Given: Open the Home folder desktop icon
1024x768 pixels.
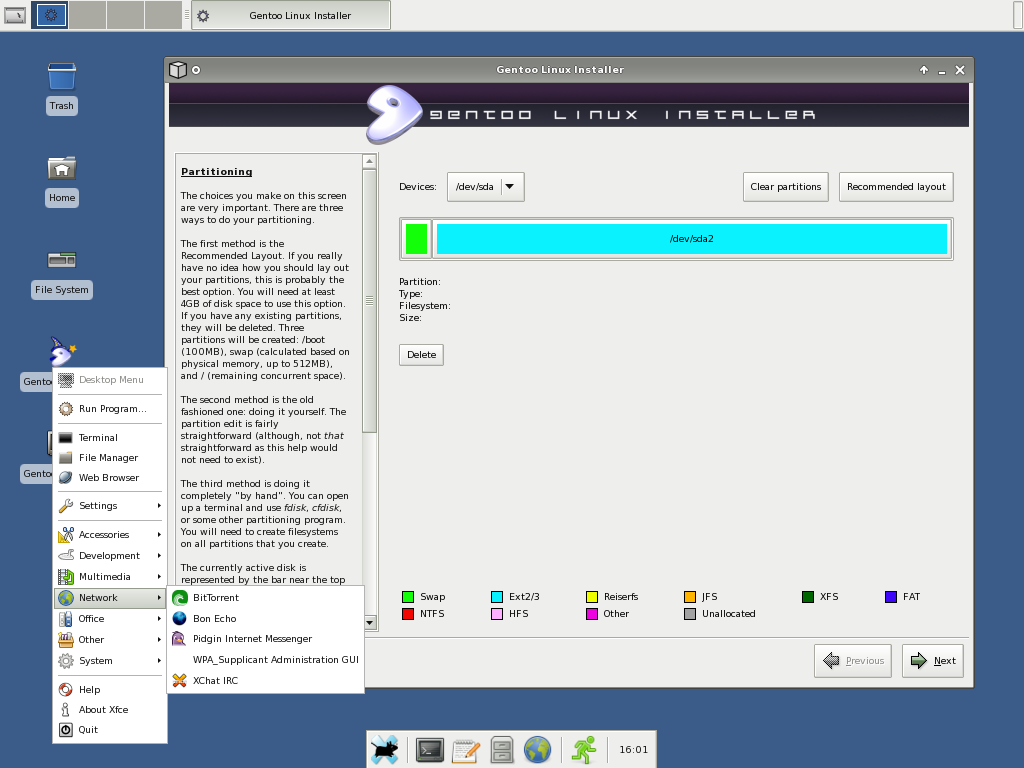Looking at the screenshot, I should [62, 168].
